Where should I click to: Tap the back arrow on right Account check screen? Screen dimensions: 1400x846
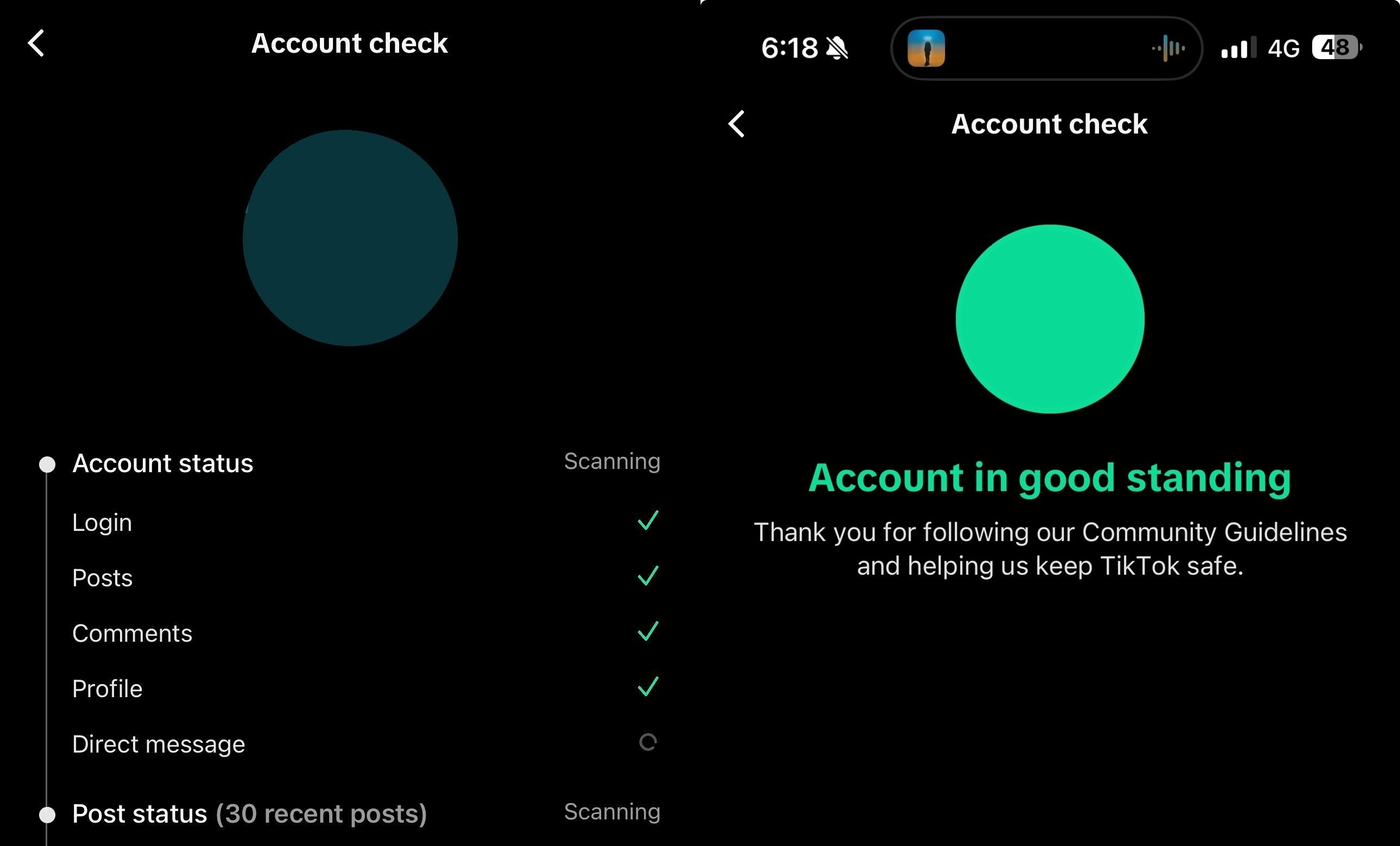click(x=736, y=124)
